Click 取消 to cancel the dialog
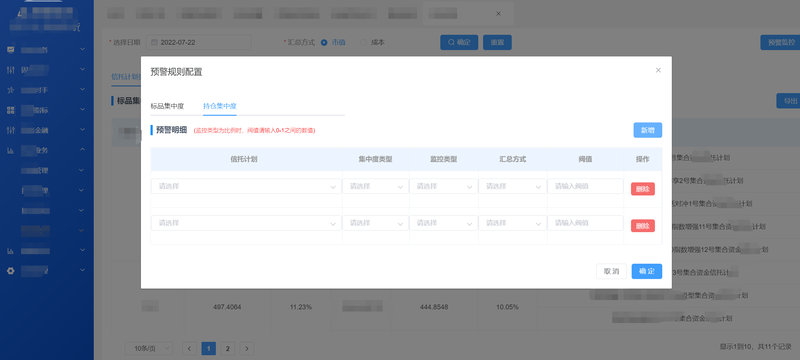 click(611, 271)
